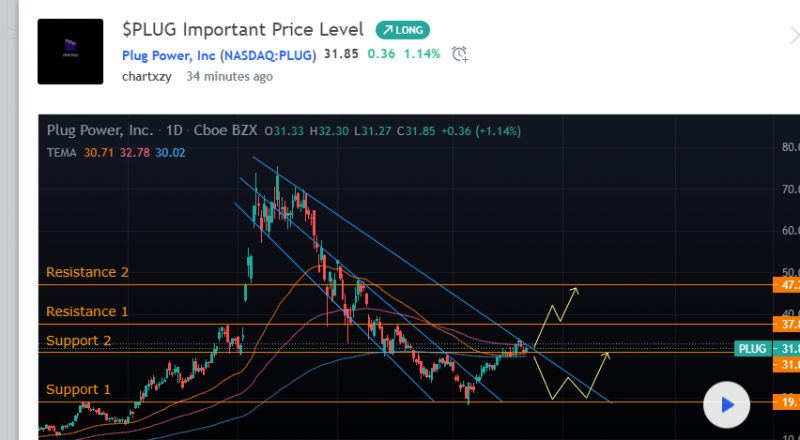This screenshot has height=440, width=800.
Task: Click the chart play button
Action: [x=727, y=405]
